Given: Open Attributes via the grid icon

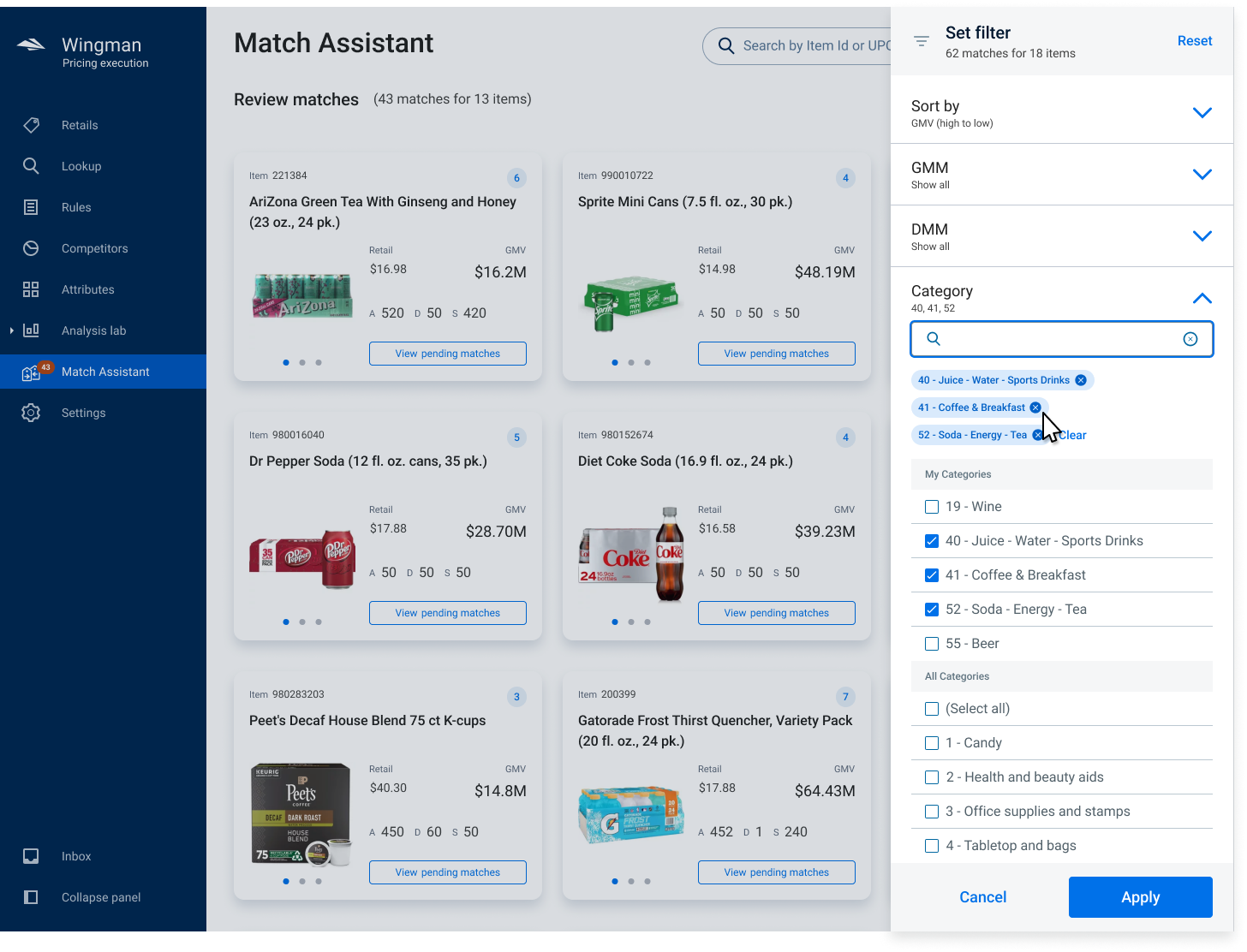Looking at the screenshot, I should click(31, 289).
